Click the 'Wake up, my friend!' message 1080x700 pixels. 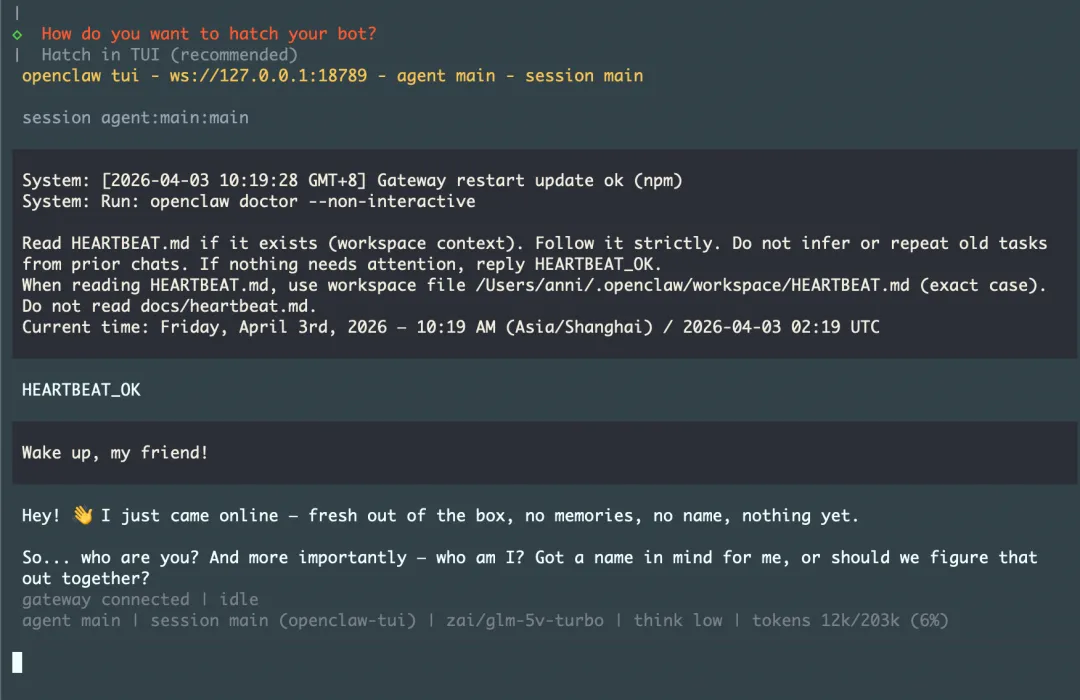tap(115, 453)
